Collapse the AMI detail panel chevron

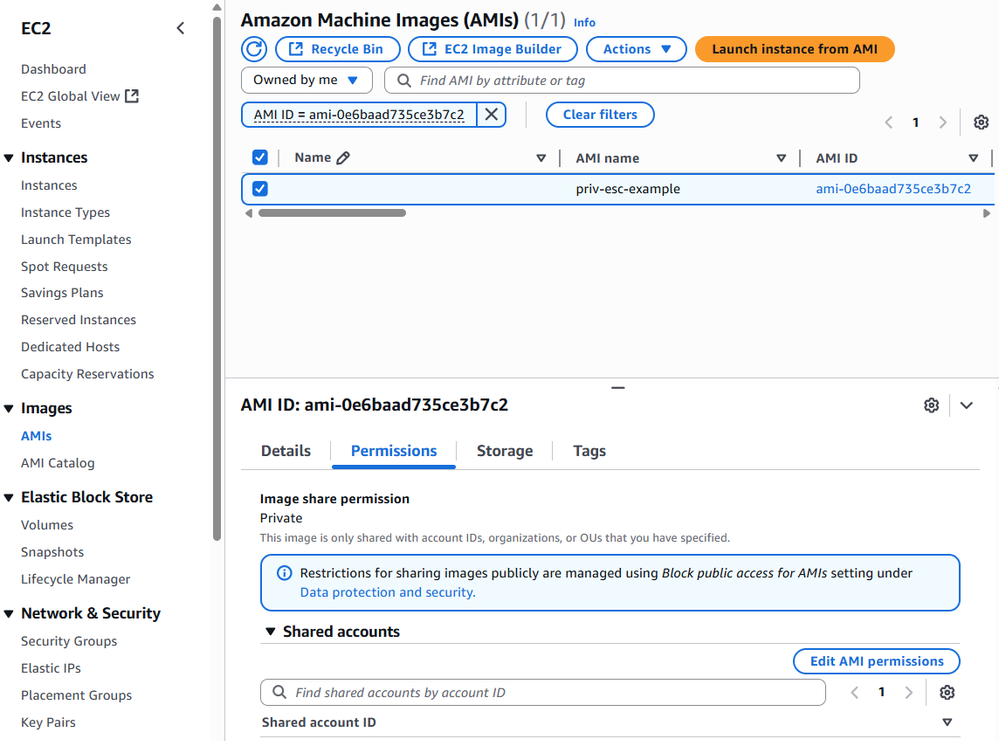coord(967,405)
